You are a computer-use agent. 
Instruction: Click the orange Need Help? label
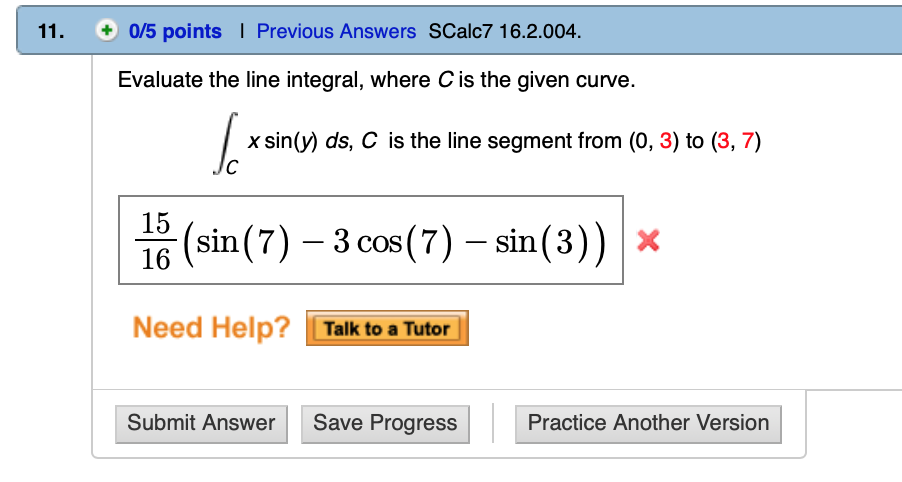coord(211,327)
